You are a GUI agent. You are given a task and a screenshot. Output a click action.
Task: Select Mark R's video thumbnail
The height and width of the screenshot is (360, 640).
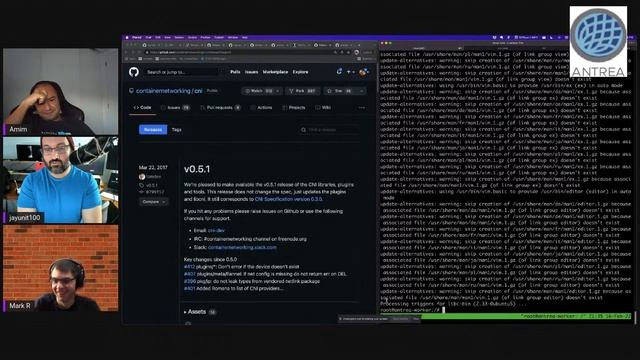61,268
